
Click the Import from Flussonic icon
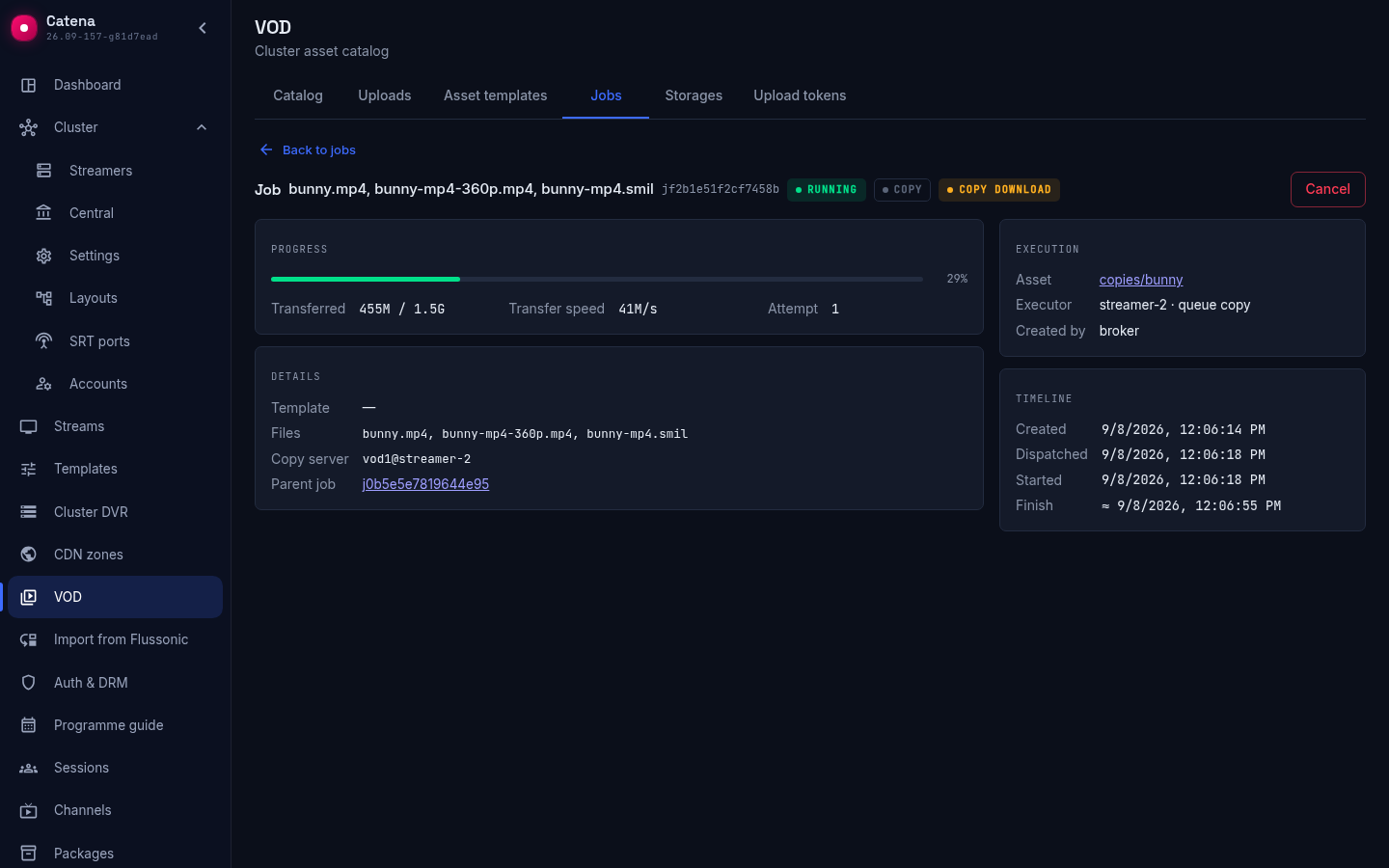click(x=29, y=639)
